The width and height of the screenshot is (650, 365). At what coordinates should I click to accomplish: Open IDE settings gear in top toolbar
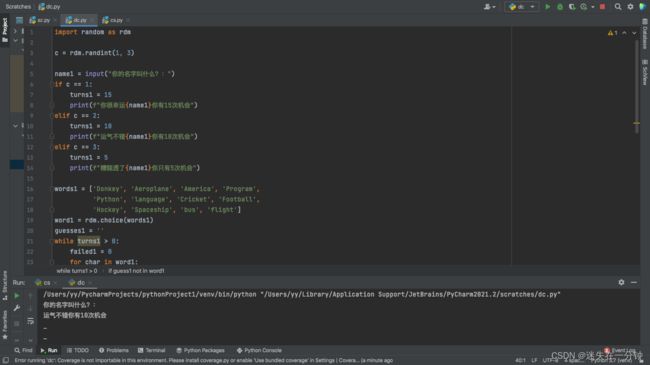pyautogui.click(x=630, y=7)
